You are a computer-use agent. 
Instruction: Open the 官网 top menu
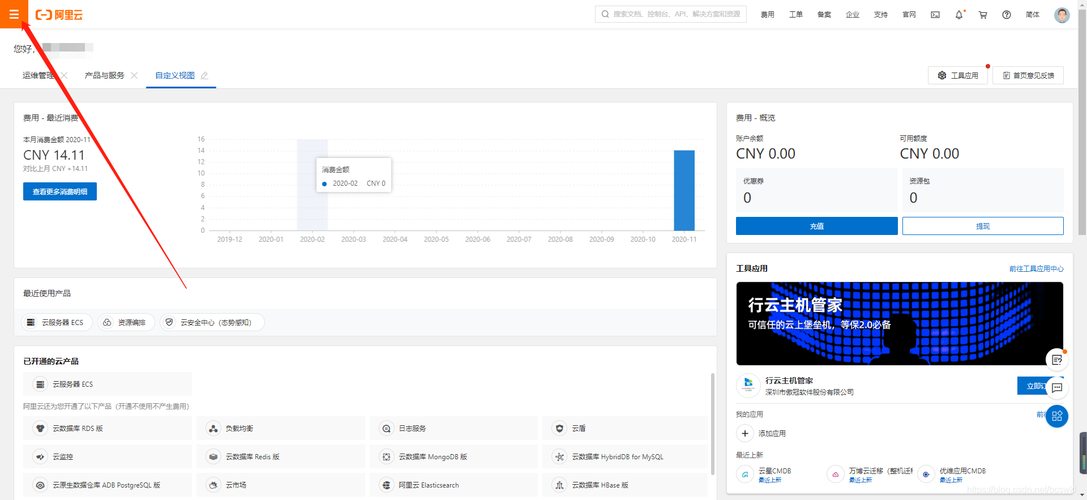(x=909, y=15)
